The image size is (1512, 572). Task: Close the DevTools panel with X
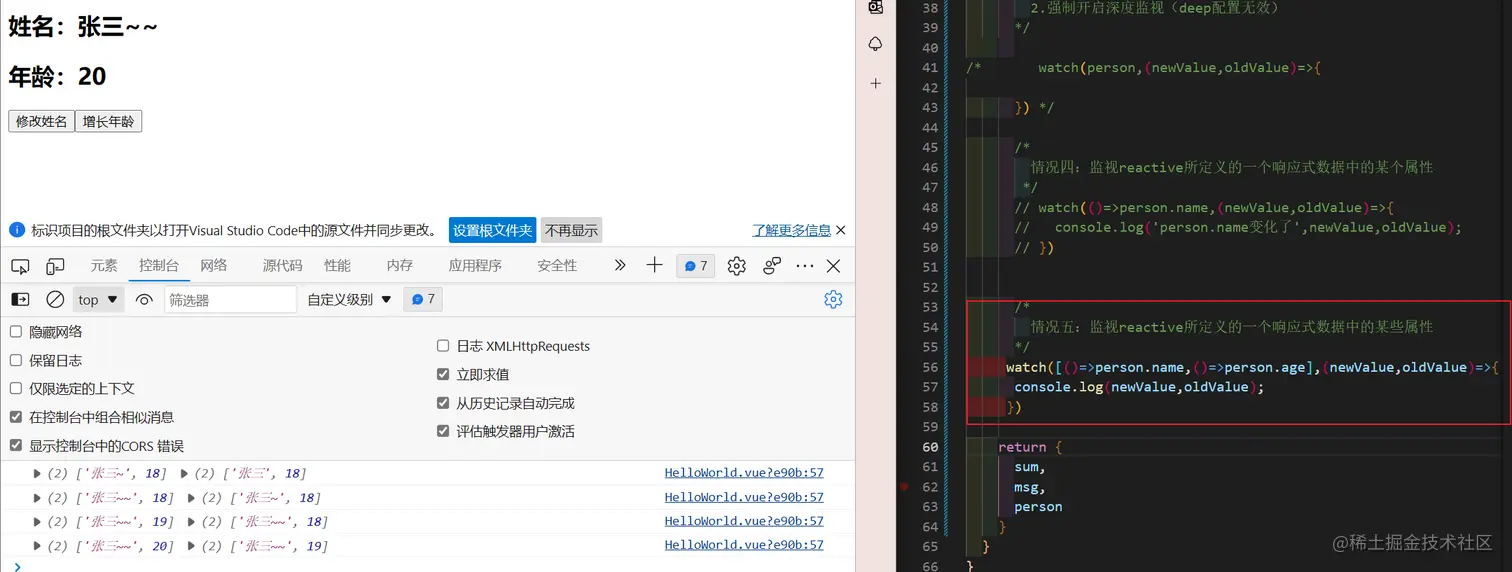[x=833, y=266]
